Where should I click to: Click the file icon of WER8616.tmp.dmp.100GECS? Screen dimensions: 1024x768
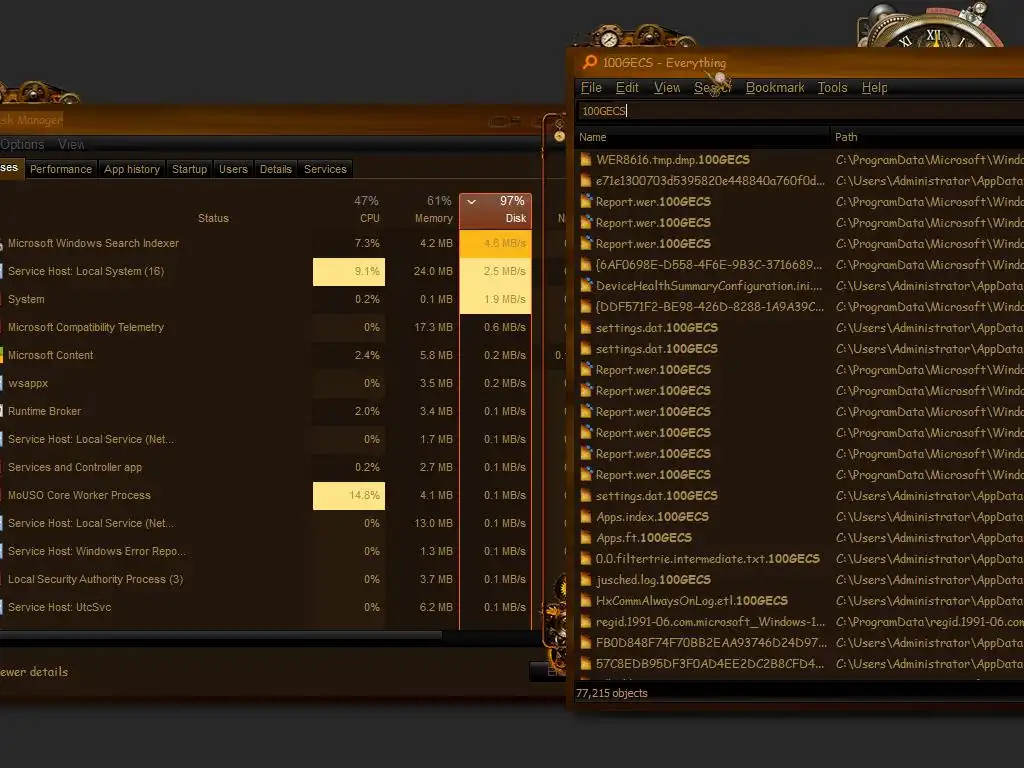tap(586, 160)
